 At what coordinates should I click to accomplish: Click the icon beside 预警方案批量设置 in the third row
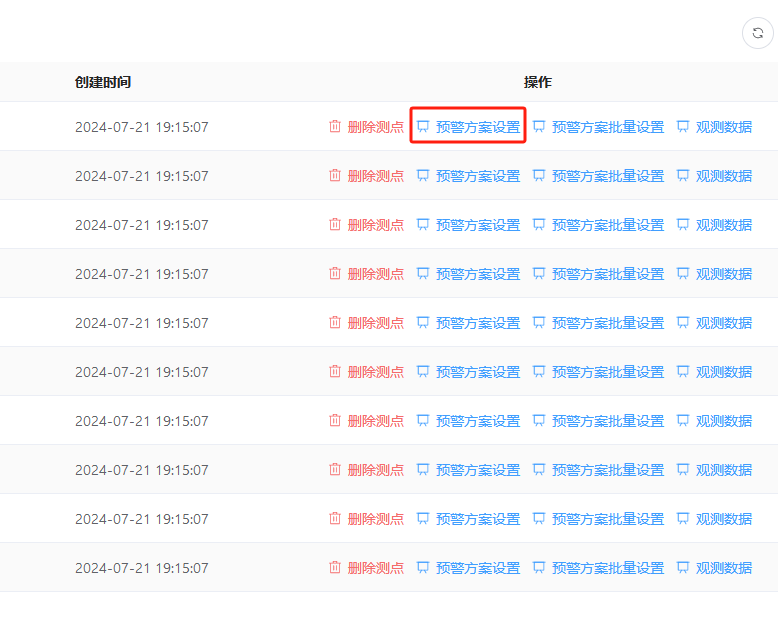(x=539, y=225)
